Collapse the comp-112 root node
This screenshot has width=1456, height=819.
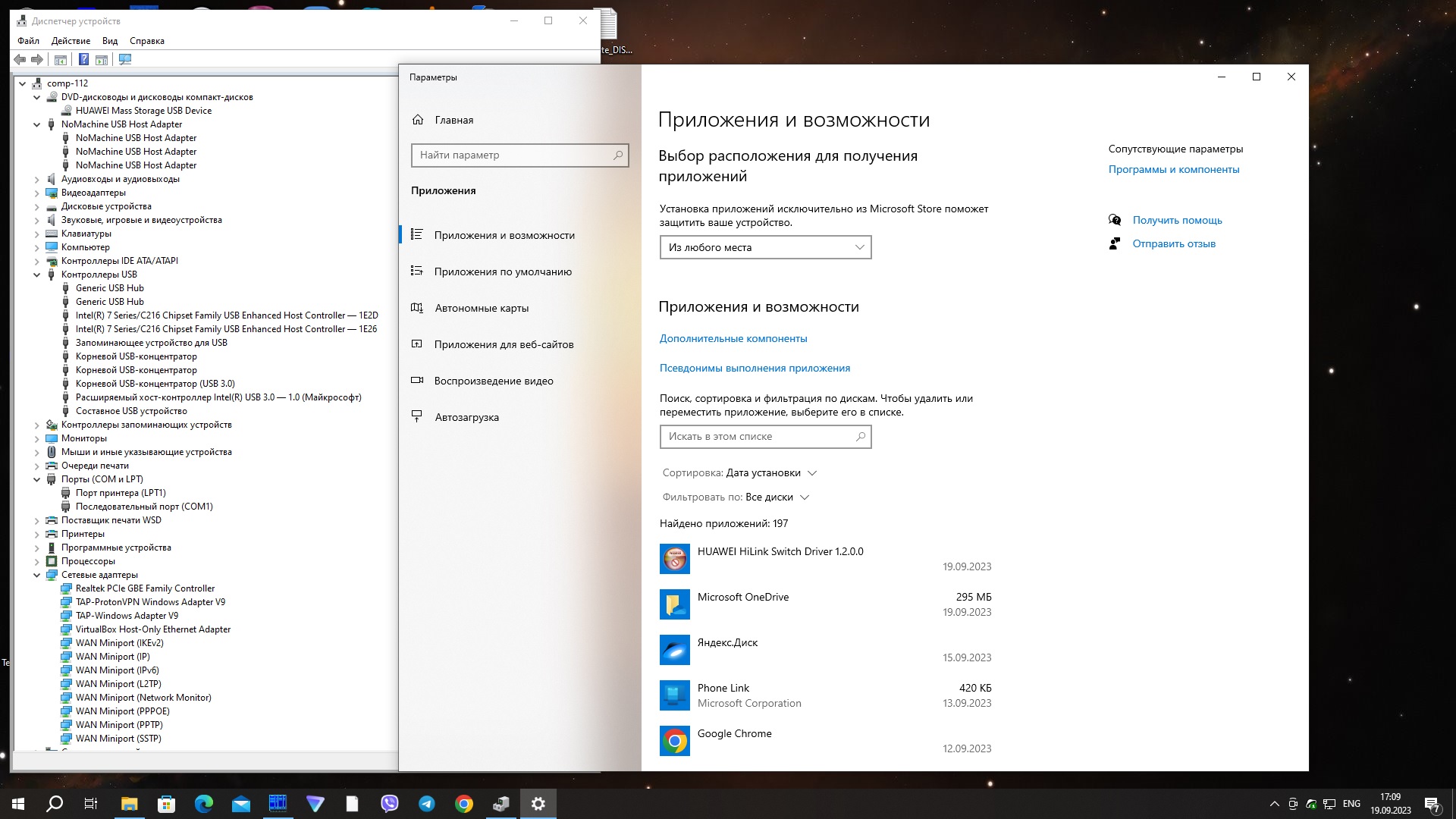click(x=22, y=83)
